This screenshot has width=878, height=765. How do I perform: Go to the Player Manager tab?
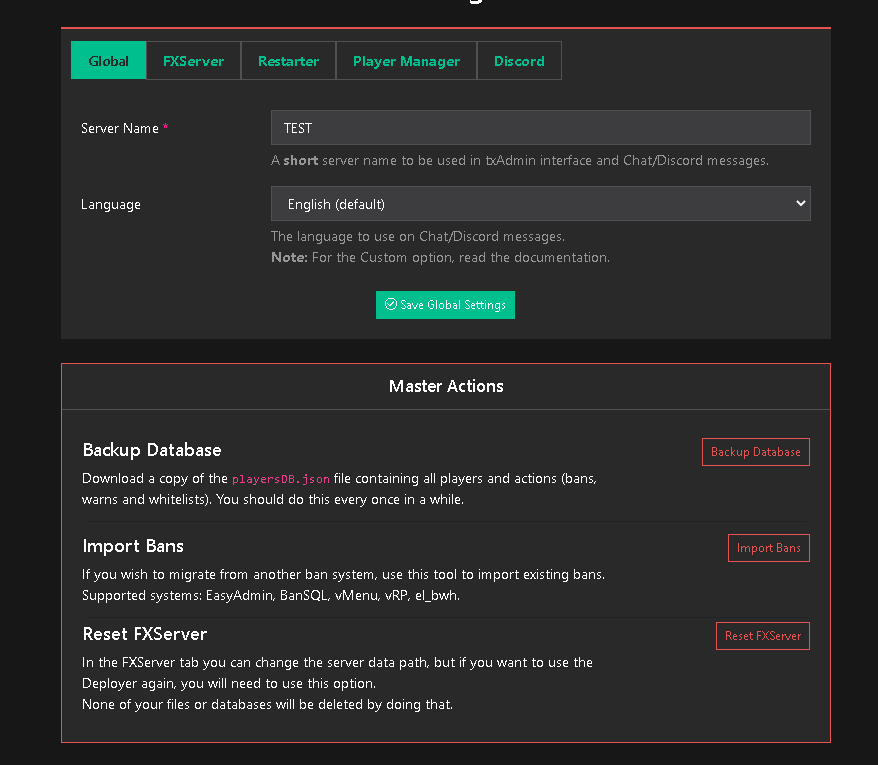click(x=406, y=61)
